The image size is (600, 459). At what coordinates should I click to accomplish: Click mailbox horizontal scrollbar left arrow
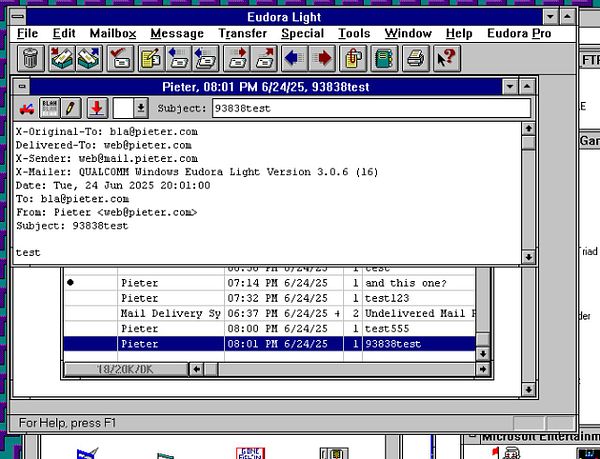click(197, 369)
